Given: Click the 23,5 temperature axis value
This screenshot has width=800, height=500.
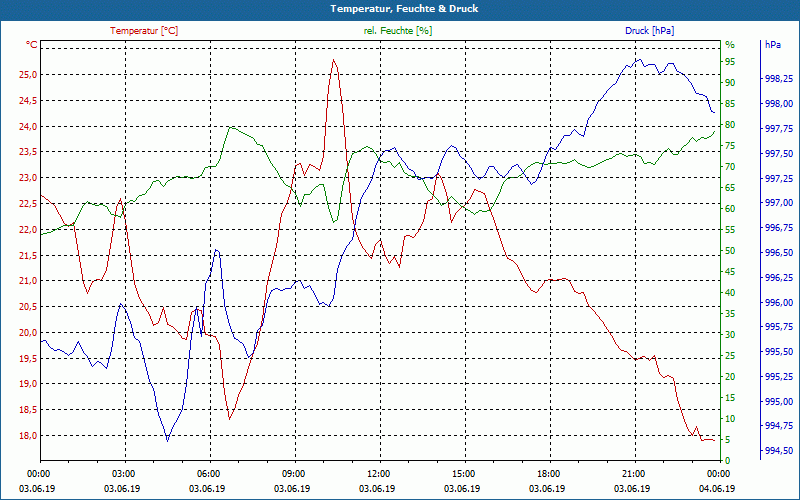Looking at the screenshot, I should (28, 152).
